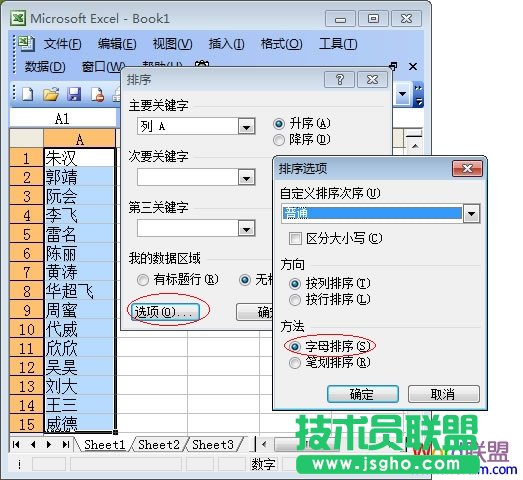Enable 区分大小写 case sensitive checkbox

(295, 238)
